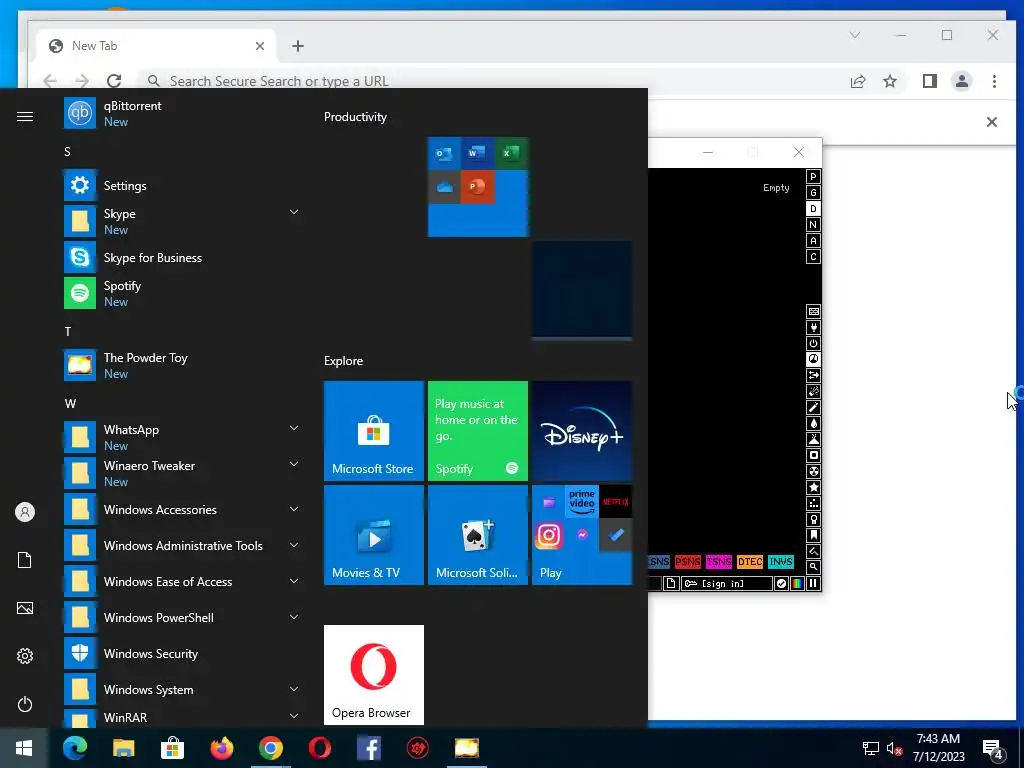Open the Disney+ tile

(582, 431)
